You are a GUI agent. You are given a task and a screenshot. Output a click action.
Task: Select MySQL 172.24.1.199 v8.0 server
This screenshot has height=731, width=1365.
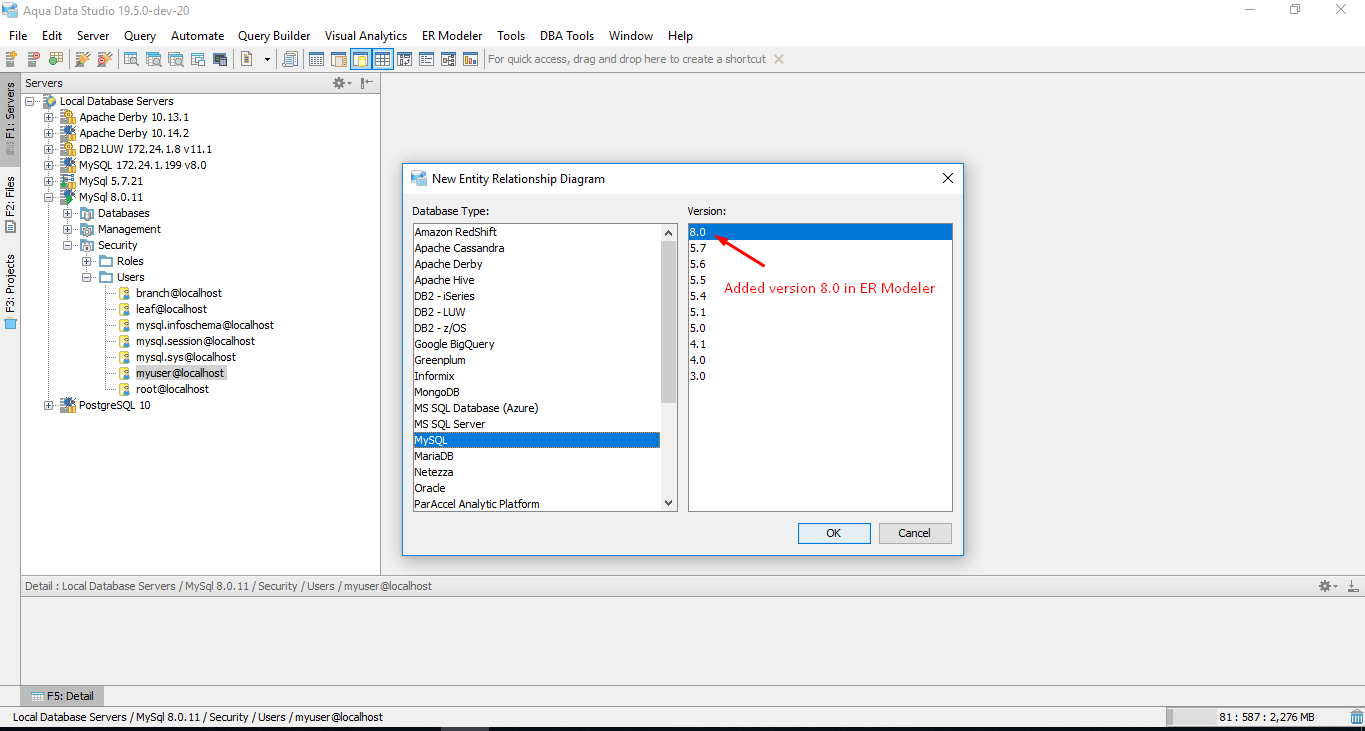tap(143, 165)
